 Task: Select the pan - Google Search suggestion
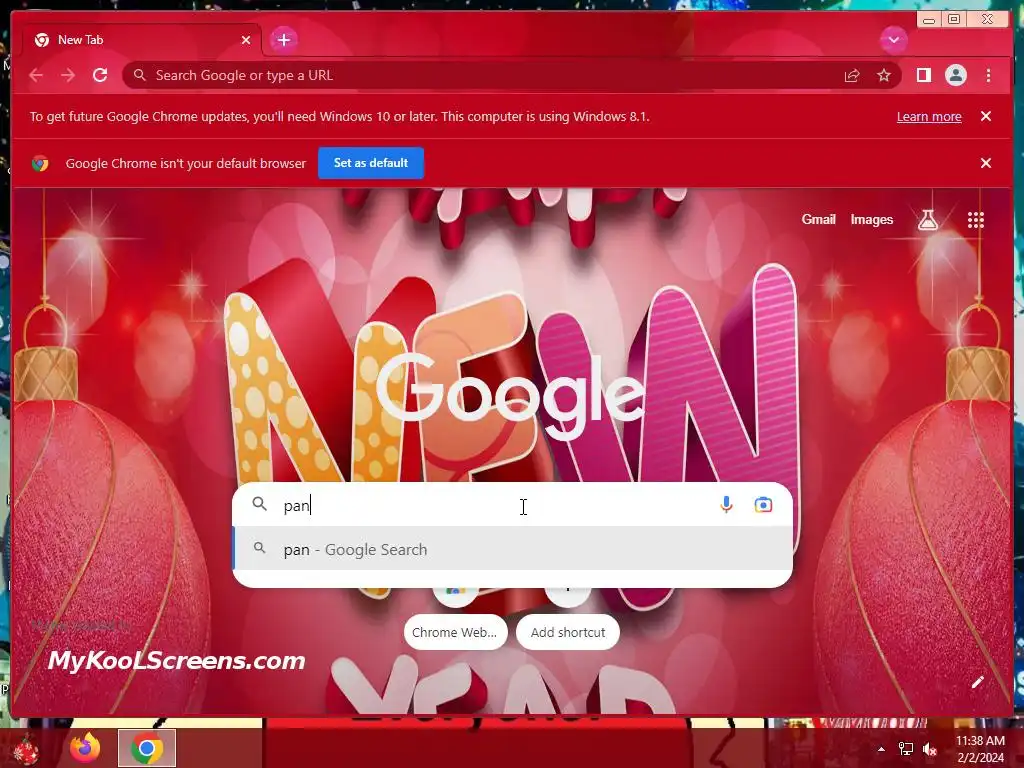point(513,549)
